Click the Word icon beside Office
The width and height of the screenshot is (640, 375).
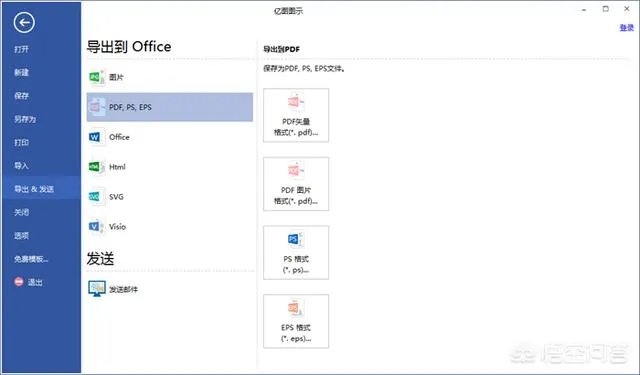point(96,137)
